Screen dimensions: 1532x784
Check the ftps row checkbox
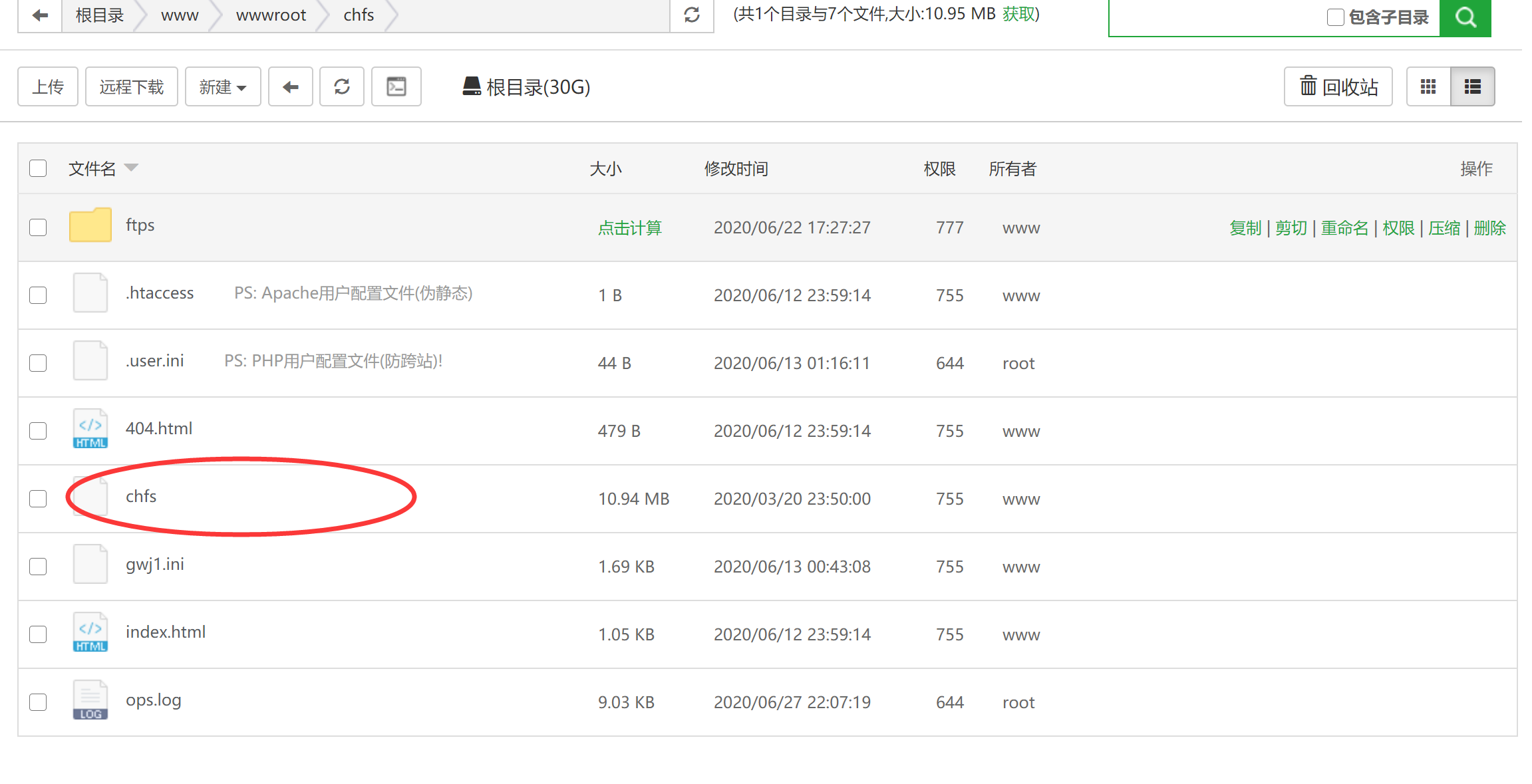38,227
